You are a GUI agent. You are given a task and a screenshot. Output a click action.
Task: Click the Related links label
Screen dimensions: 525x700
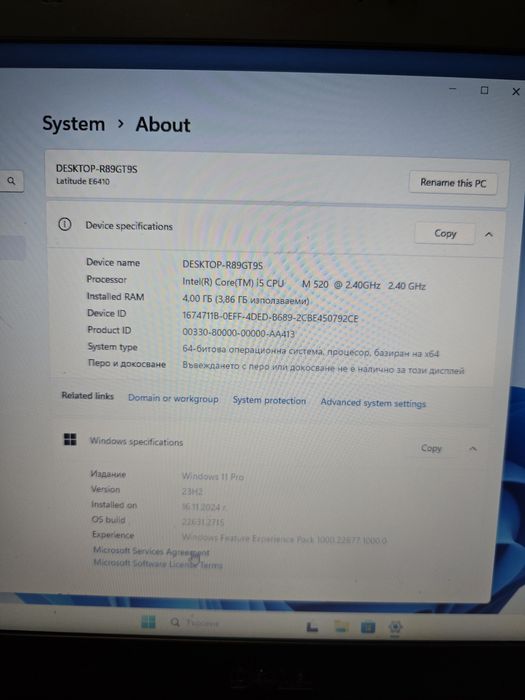pos(88,396)
